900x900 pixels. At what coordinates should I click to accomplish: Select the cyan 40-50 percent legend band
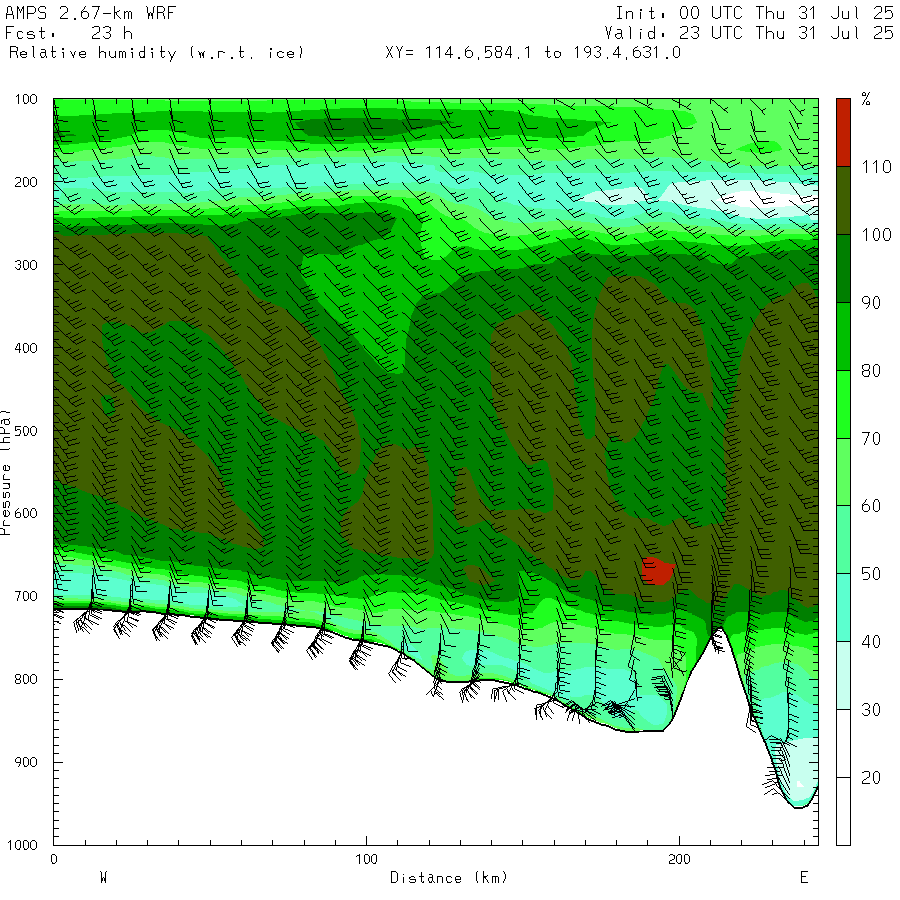click(x=843, y=607)
